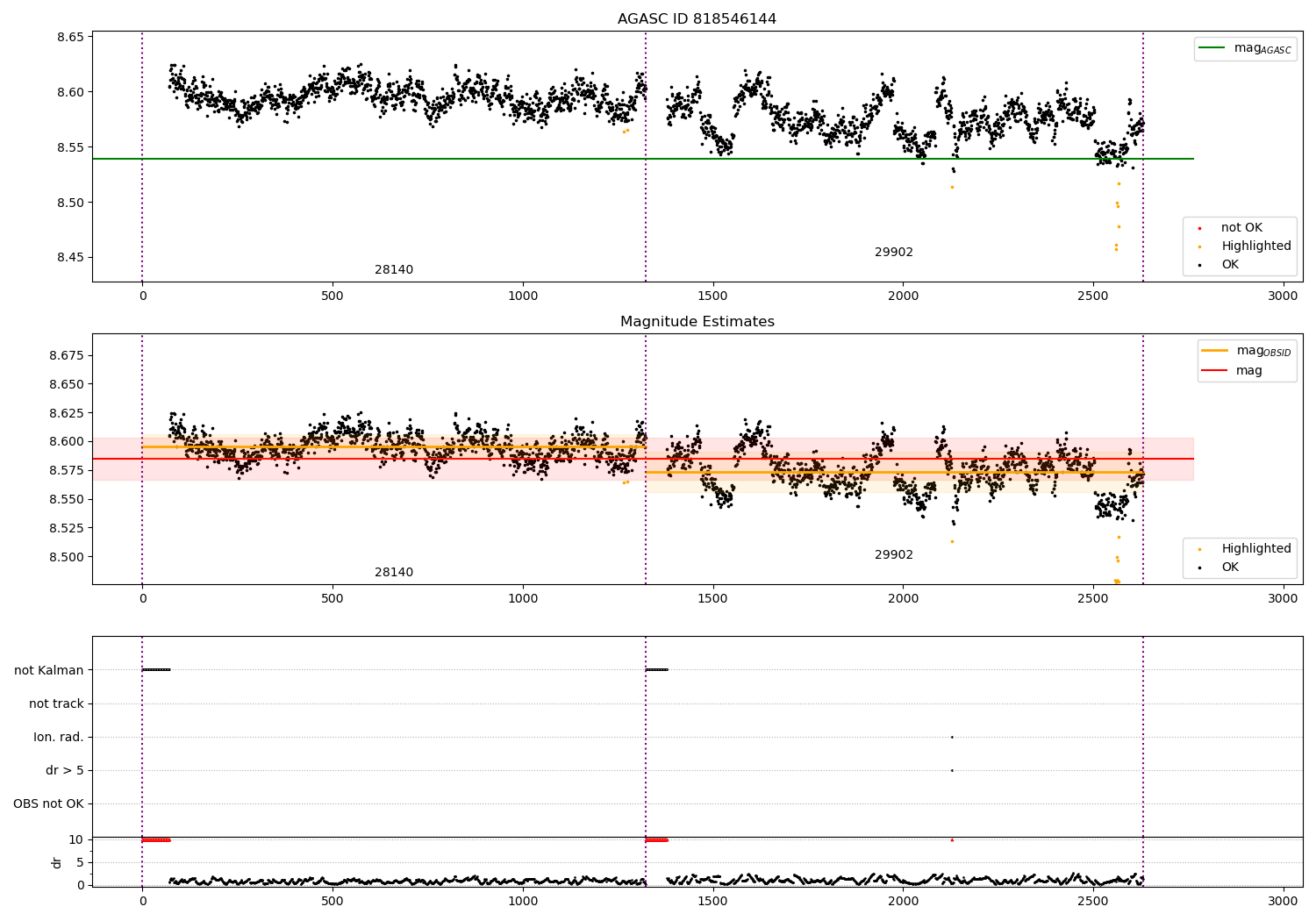This screenshot has width=1316, height=921.
Task: Click the 8.500 y-tick in middle plot
Action: [x=67, y=557]
